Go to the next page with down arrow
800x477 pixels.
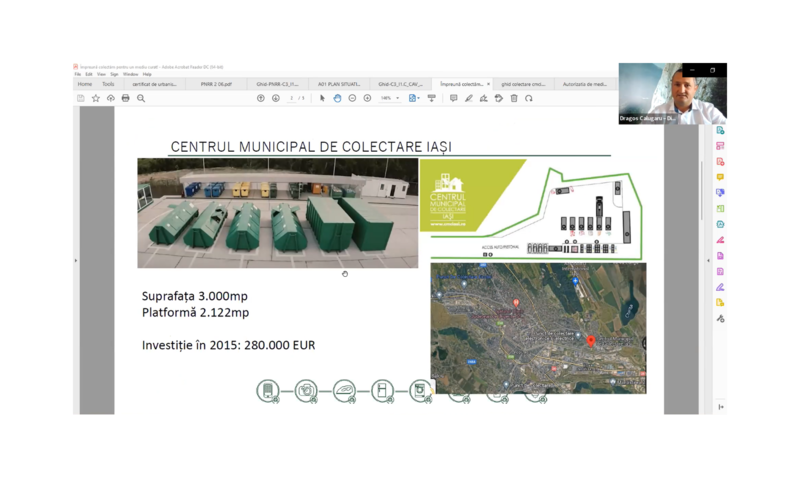pyautogui.click(x=276, y=98)
